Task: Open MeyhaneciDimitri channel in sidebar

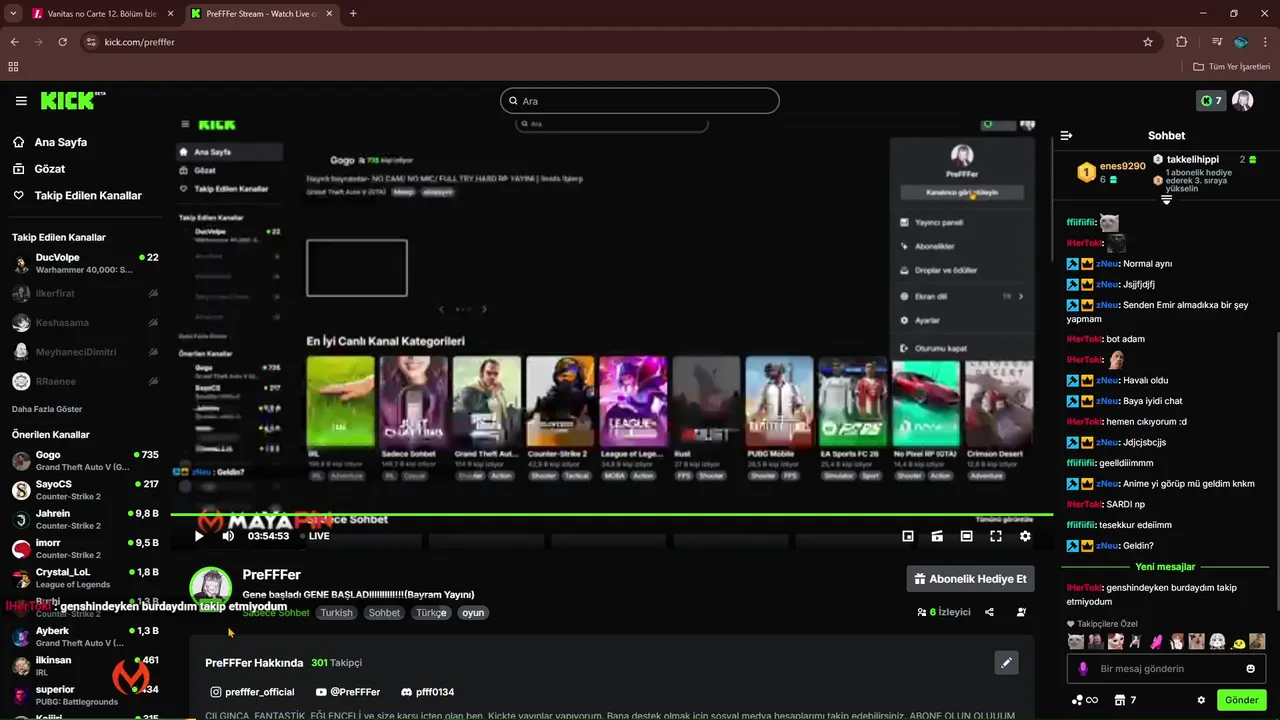Action: [85, 352]
